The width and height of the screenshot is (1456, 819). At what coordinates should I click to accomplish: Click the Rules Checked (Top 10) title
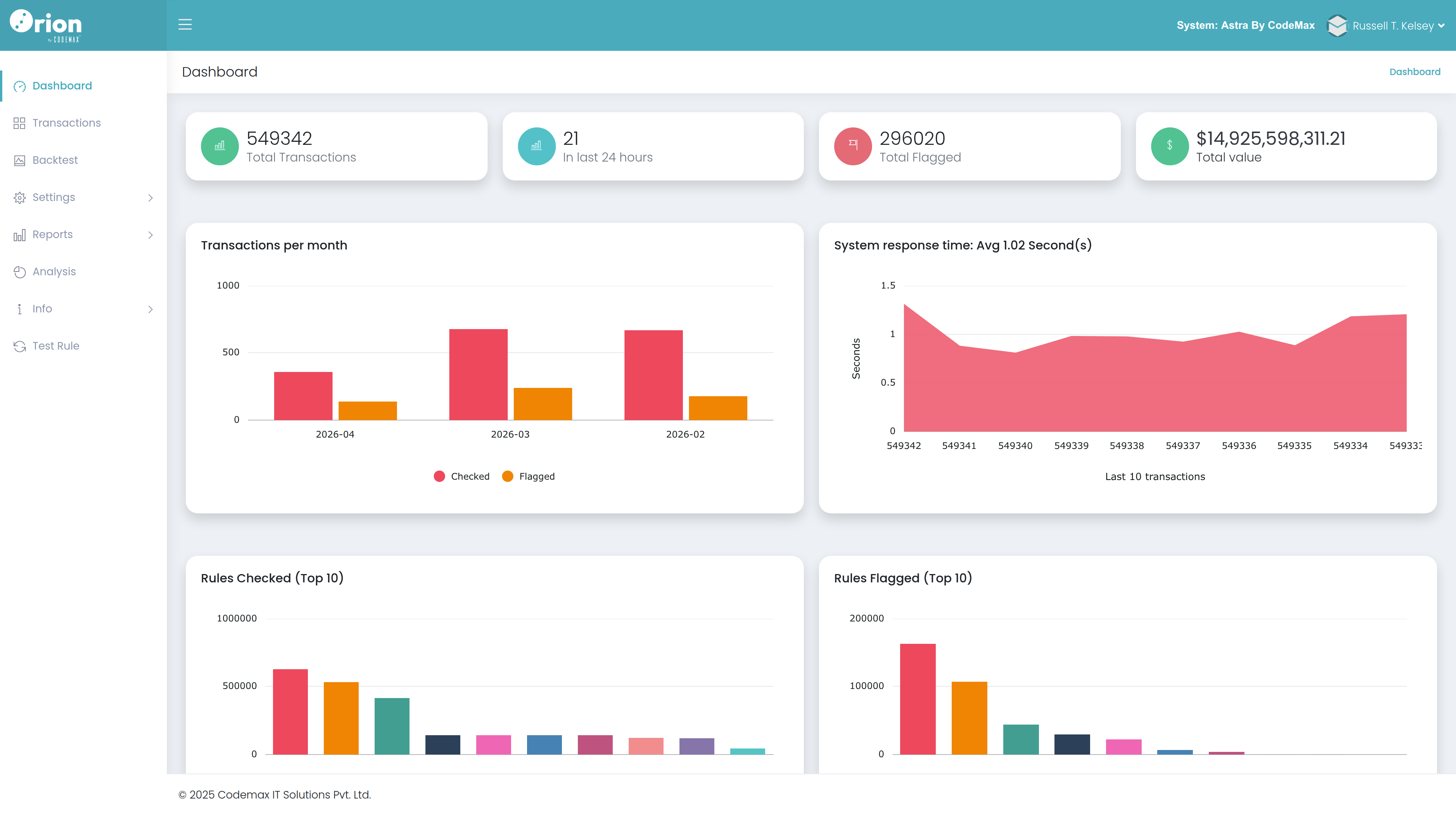point(273,578)
